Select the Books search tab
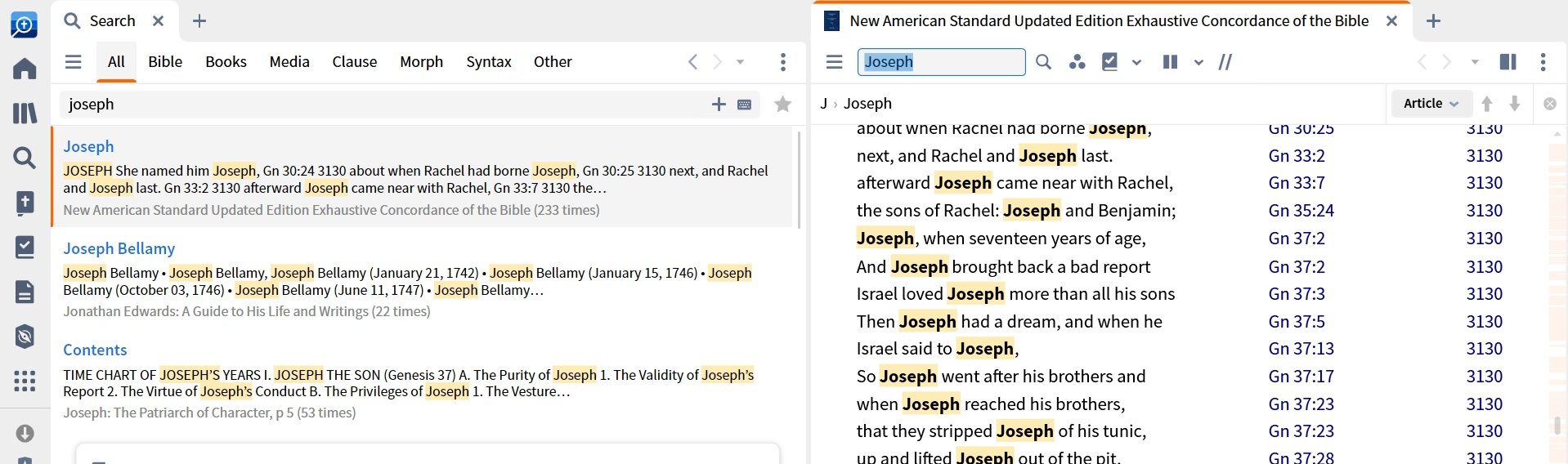The height and width of the screenshot is (464, 1568). 226,62
